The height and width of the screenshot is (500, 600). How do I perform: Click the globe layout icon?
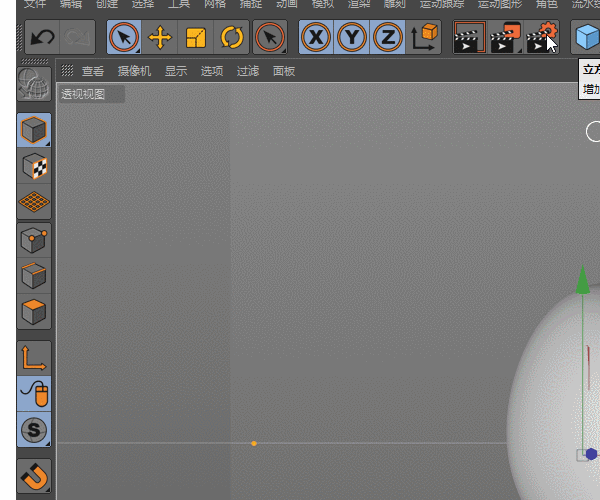[34, 84]
